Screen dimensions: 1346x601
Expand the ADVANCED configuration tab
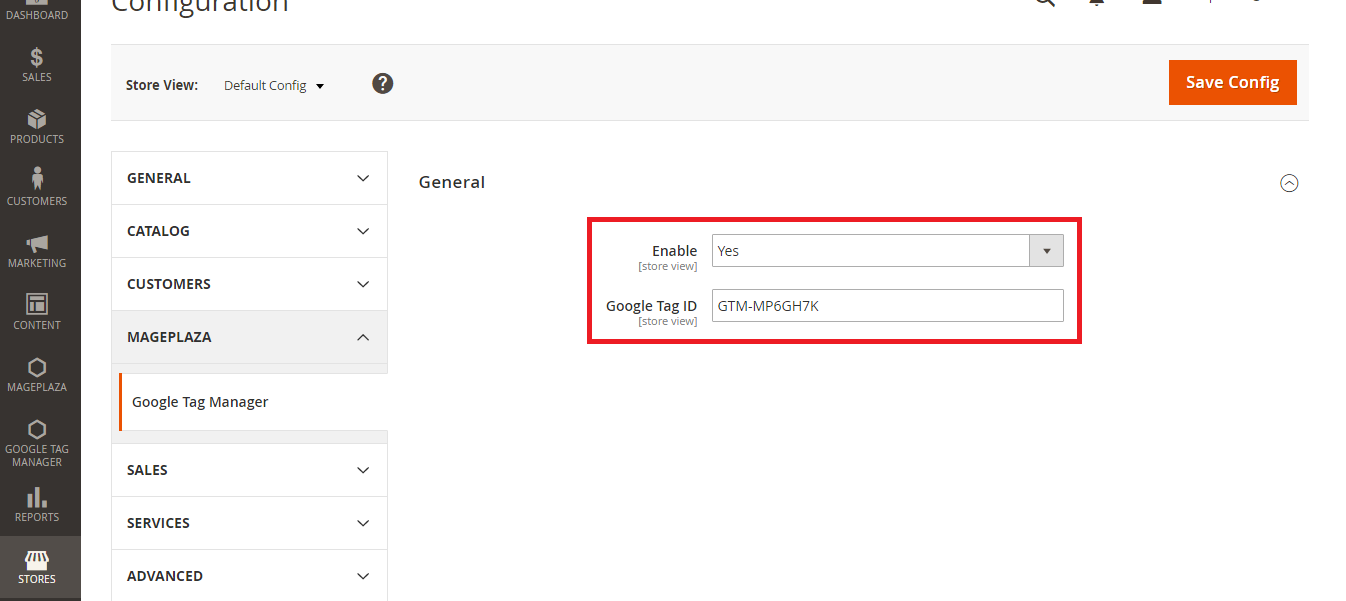(x=249, y=576)
